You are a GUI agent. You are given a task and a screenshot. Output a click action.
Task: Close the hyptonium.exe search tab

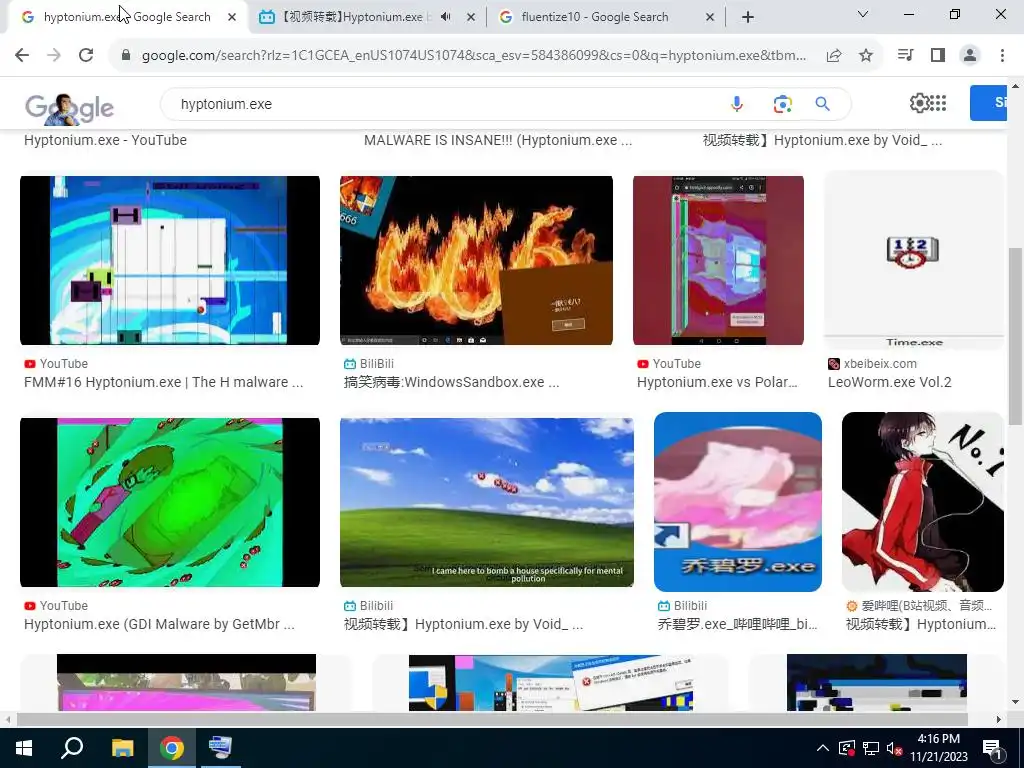point(232,17)
